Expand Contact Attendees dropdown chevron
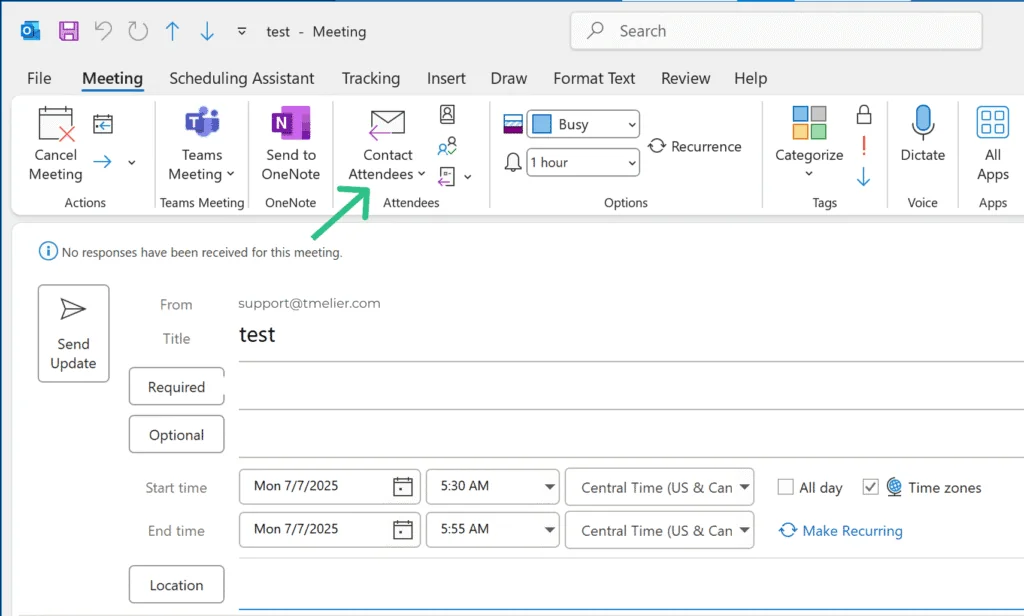 (x=422, y=174)
